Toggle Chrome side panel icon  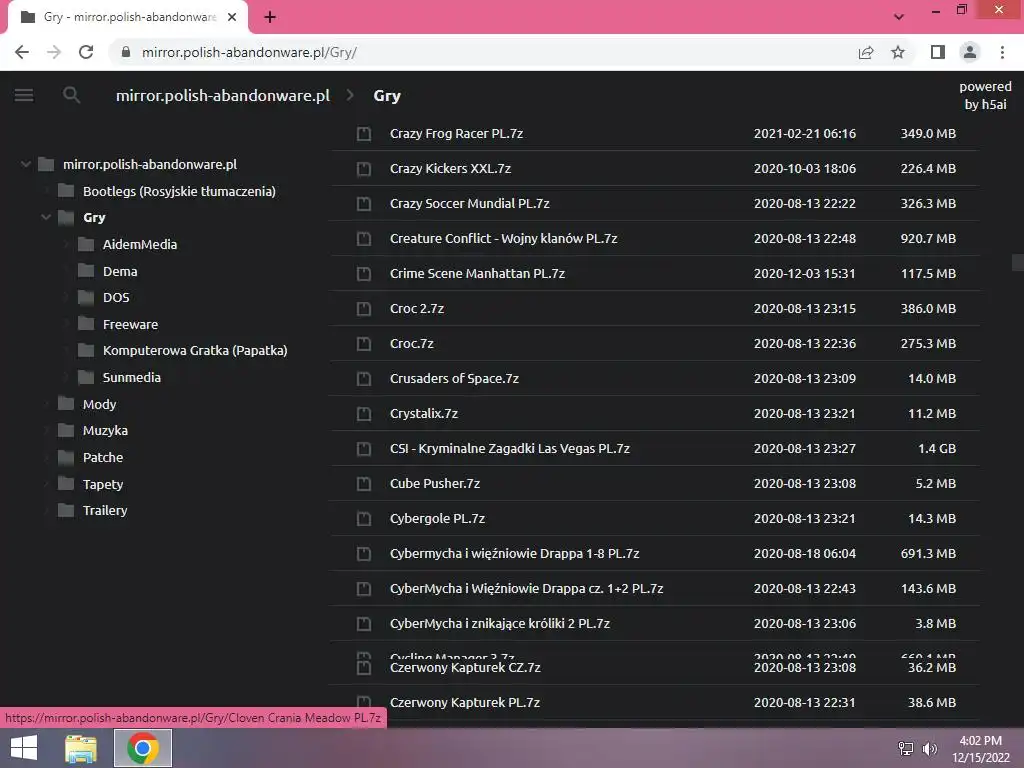click(938, 52)
